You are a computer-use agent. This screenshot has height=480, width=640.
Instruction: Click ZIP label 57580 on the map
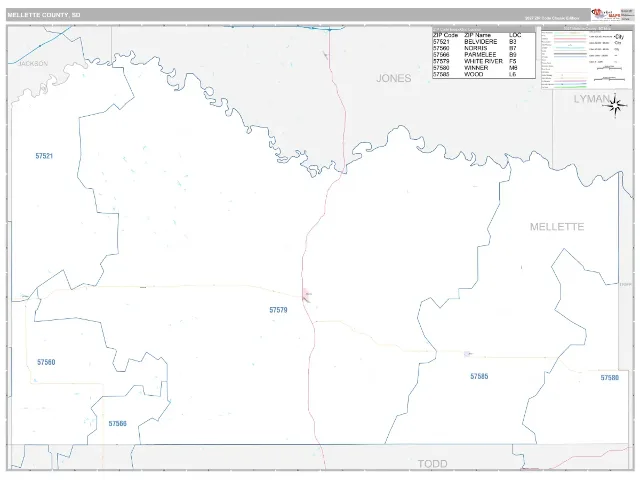[x=610, y=378]
